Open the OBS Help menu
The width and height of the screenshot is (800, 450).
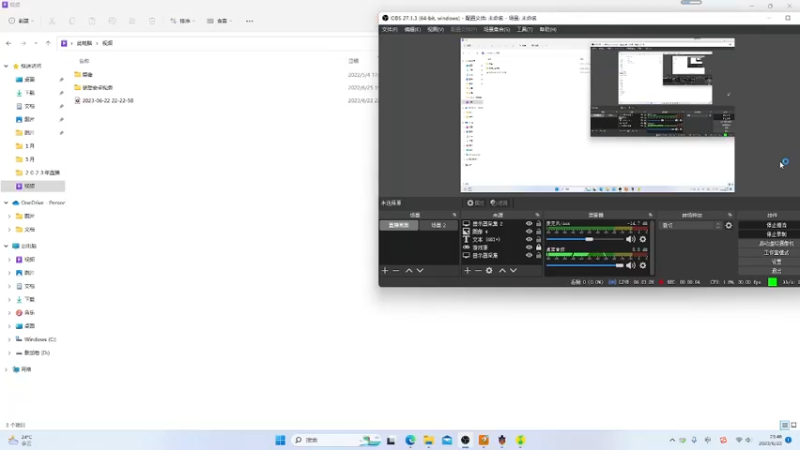point(547,30)
